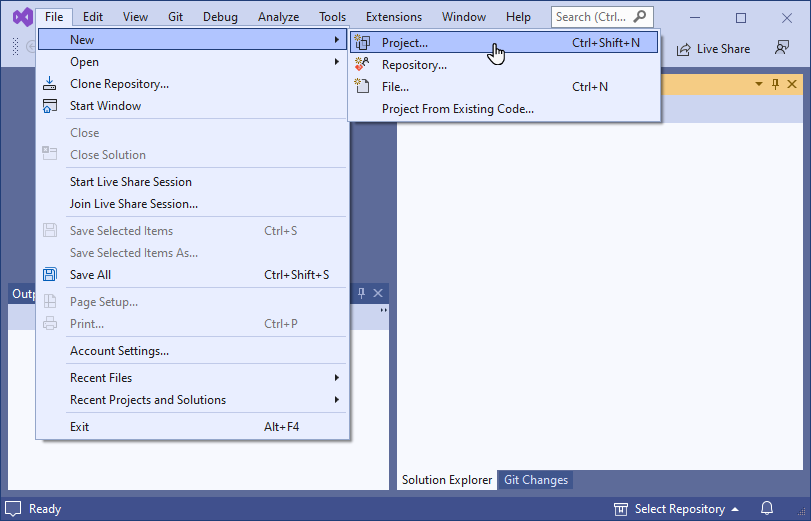Click the Live Share button
The width and height of the screenshot is (811, 521).
click(x=714, y=49)
